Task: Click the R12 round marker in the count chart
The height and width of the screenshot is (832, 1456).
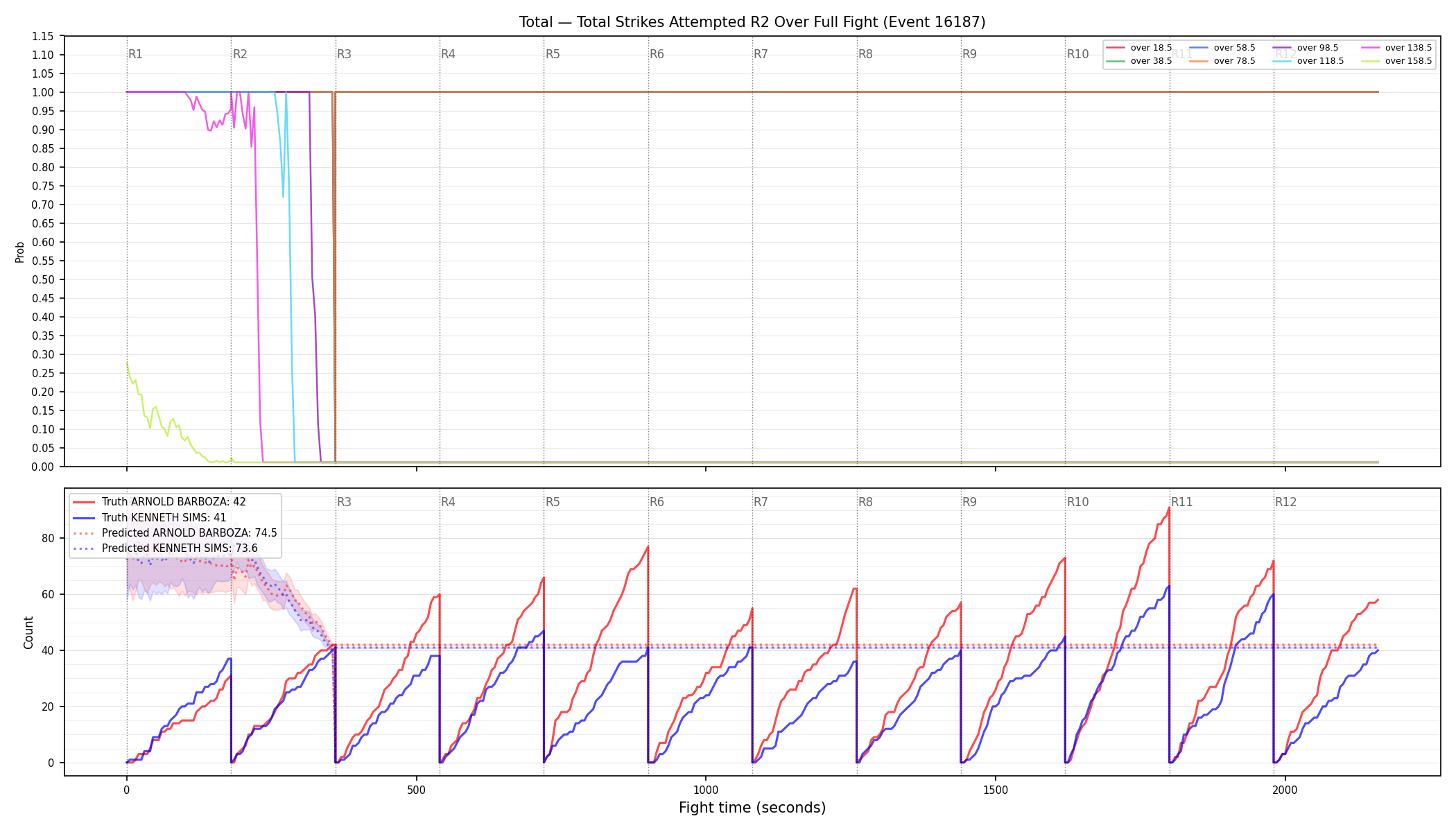Action: coord(1285,502)
